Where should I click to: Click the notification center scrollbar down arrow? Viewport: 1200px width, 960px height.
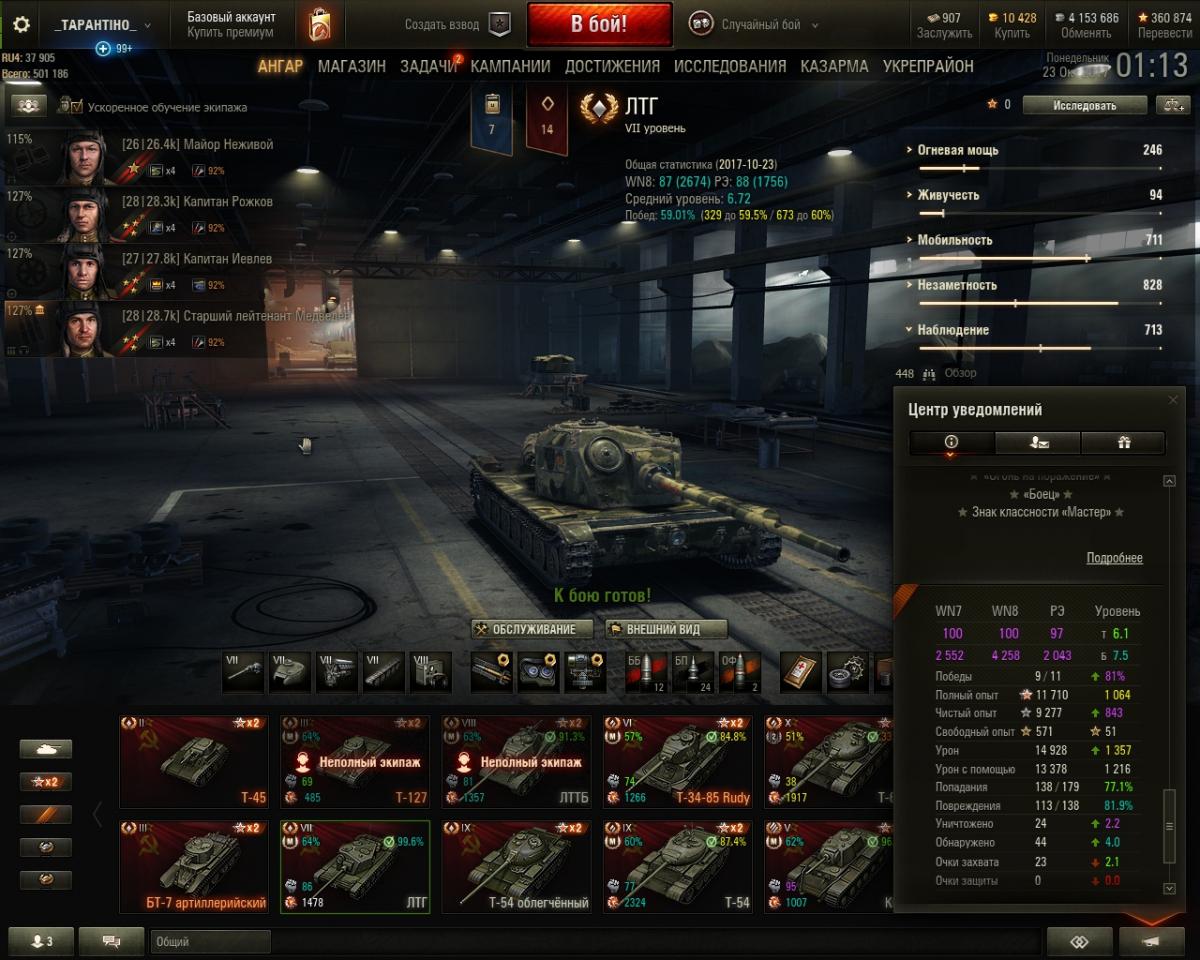coord(1170,888)
